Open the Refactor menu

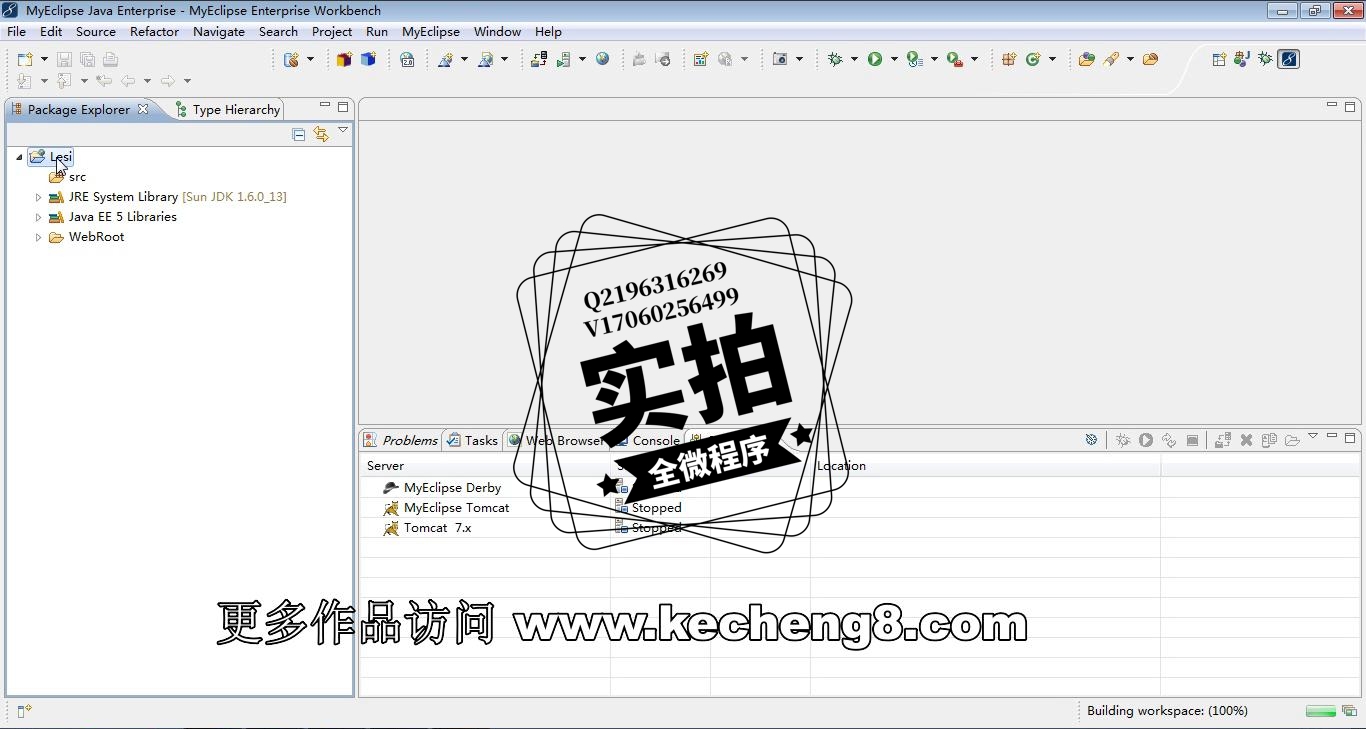154,31
